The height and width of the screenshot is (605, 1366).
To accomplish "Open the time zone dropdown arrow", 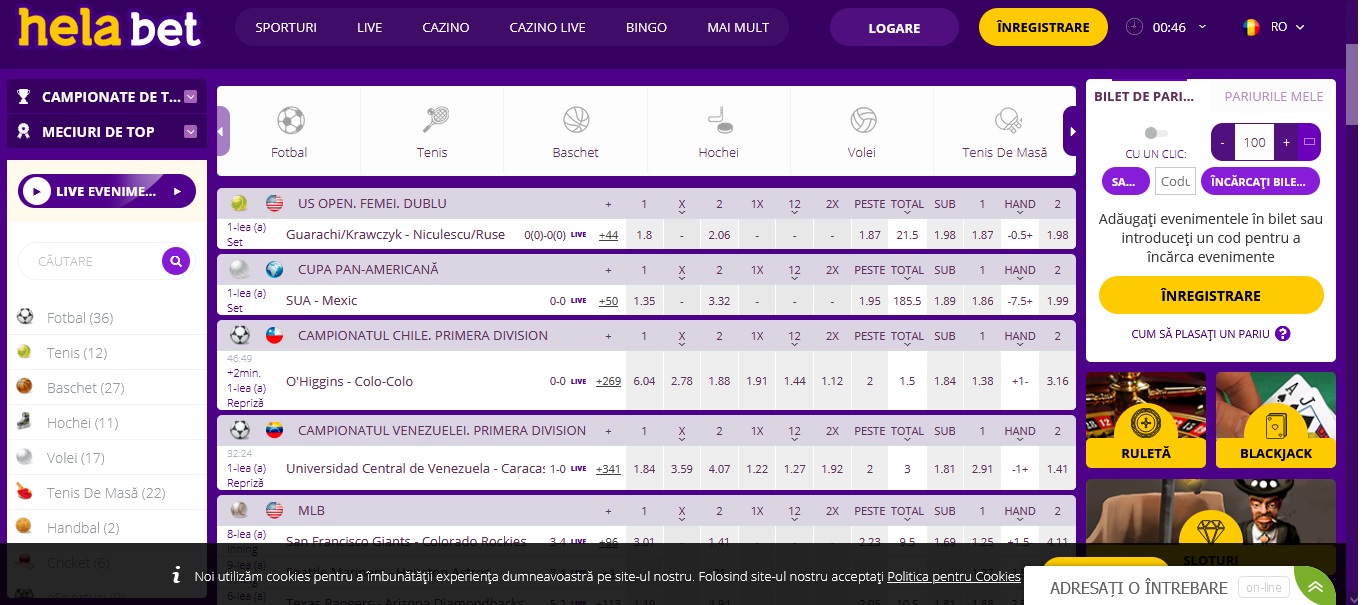I will click(1202, 27).
